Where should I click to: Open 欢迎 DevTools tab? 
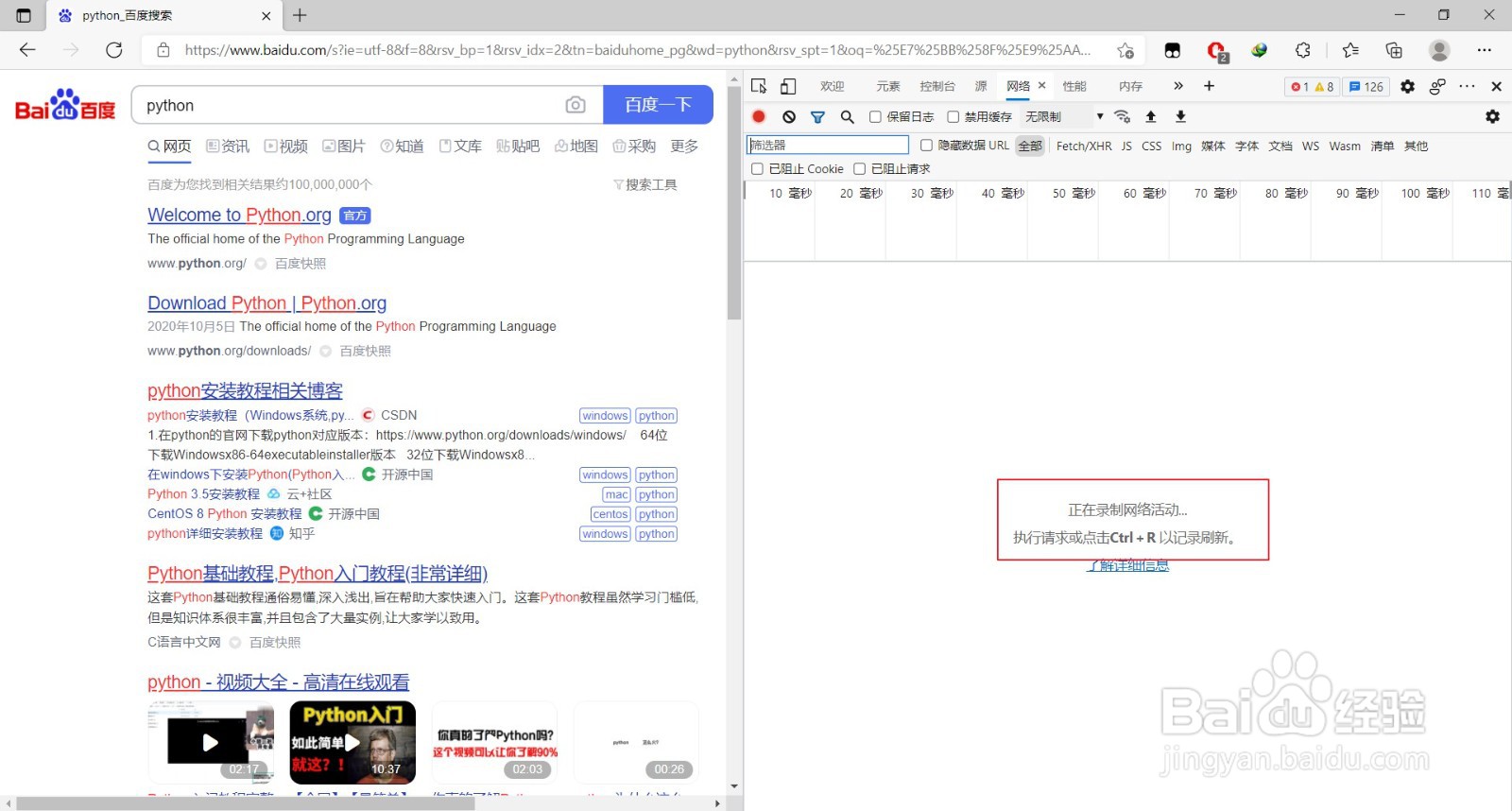click(833, 86)
